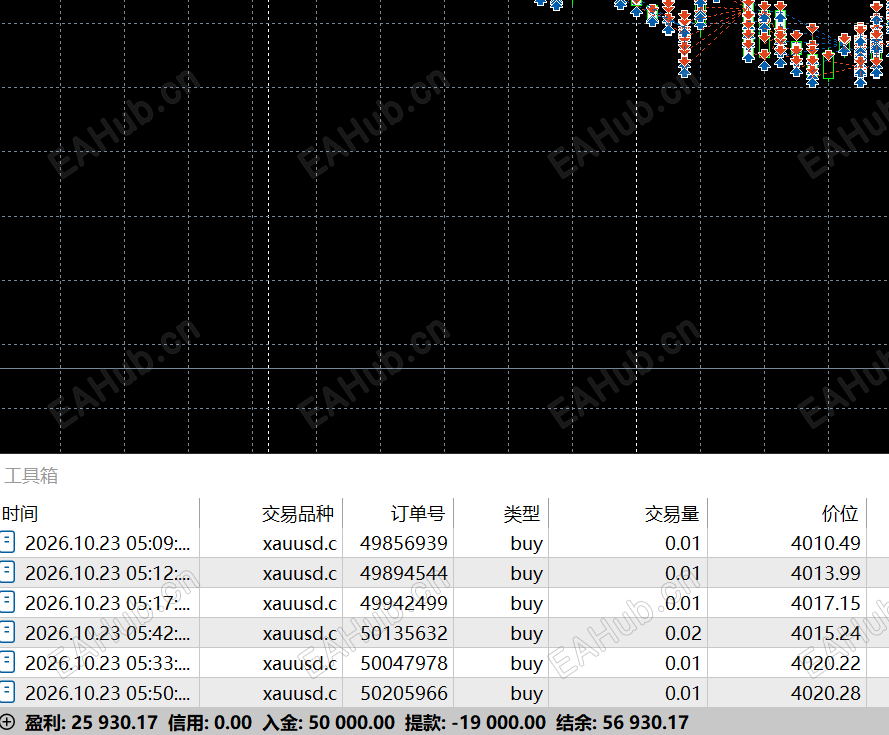889x735 pixels.
Task: Select order number 50047978
Action: [x=404, y=664]
